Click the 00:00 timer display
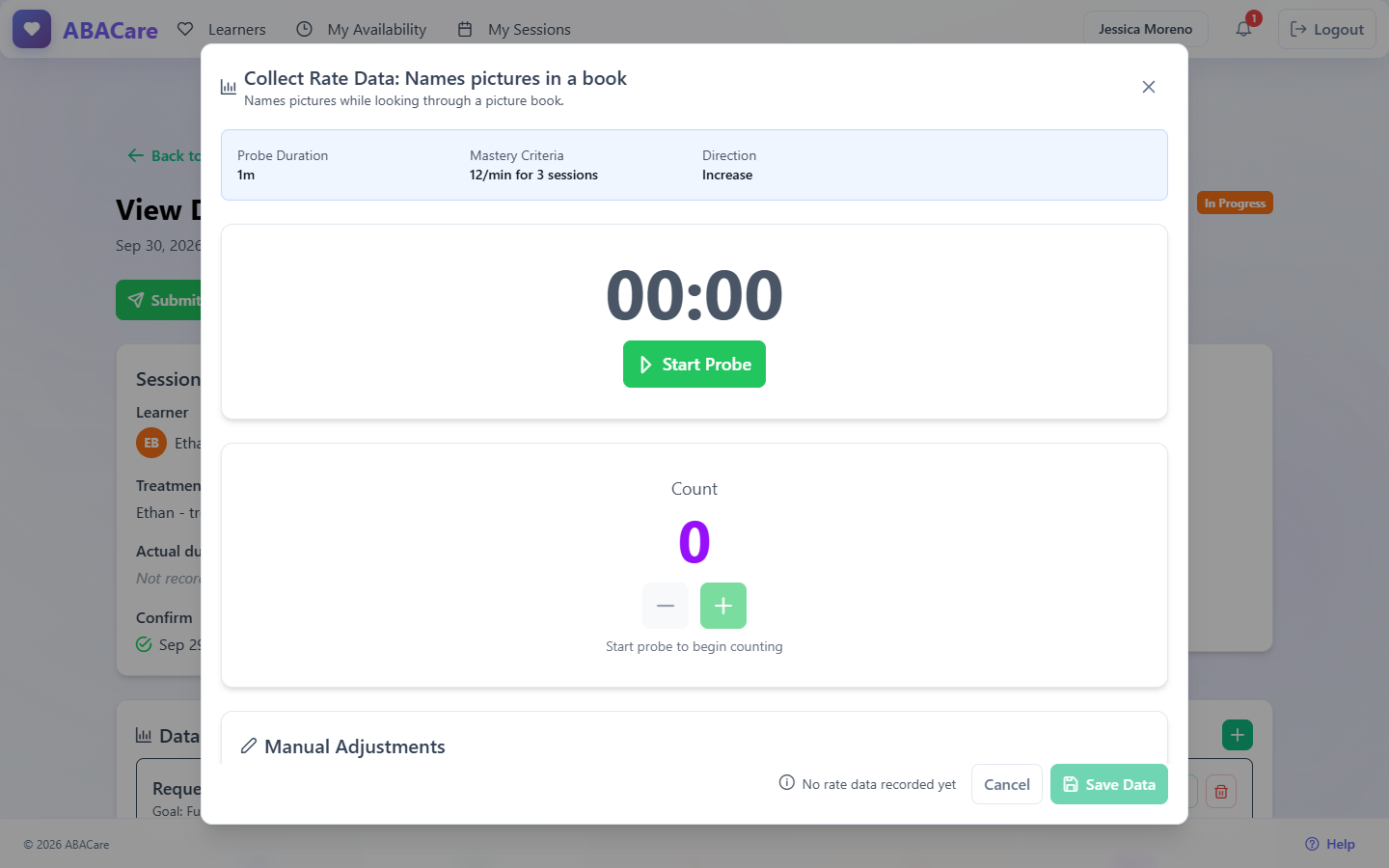The width and height of the screenshot is (1389, 868). tap(694, 295)
